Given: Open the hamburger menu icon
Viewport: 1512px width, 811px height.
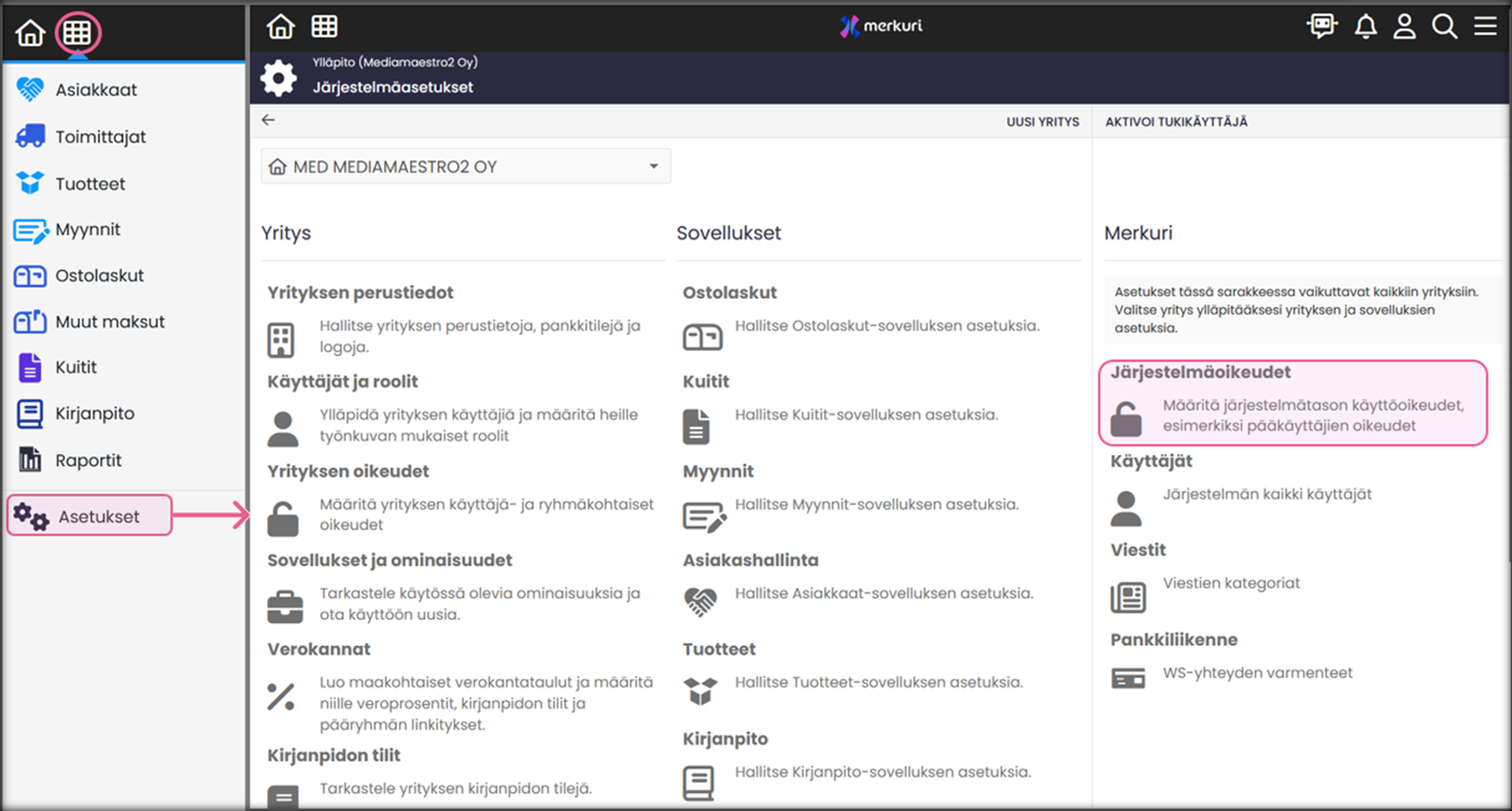Looking at the screenshot, I should point(1485,26).
